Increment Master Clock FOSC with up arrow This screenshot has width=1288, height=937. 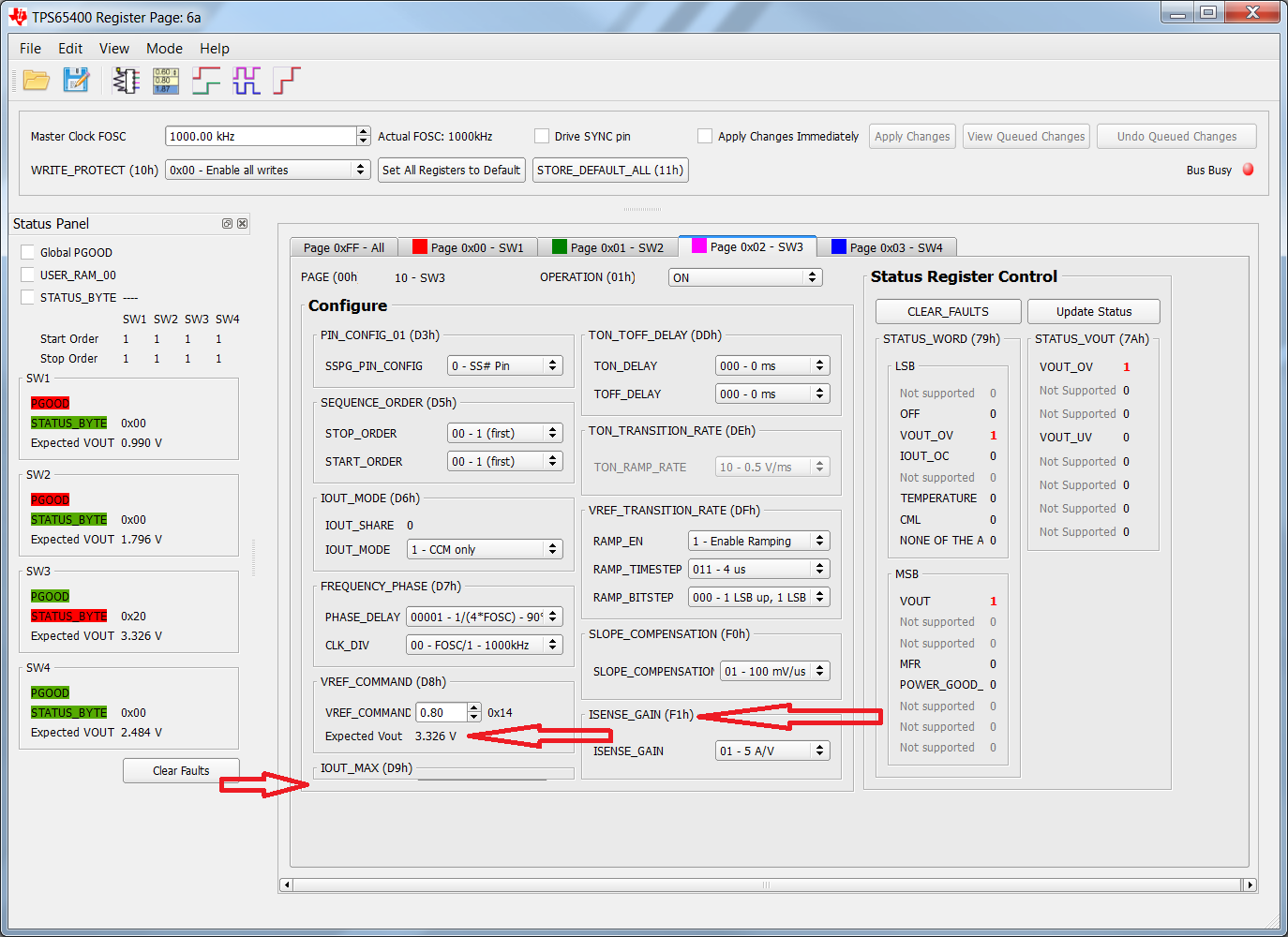tap(364, 131)
